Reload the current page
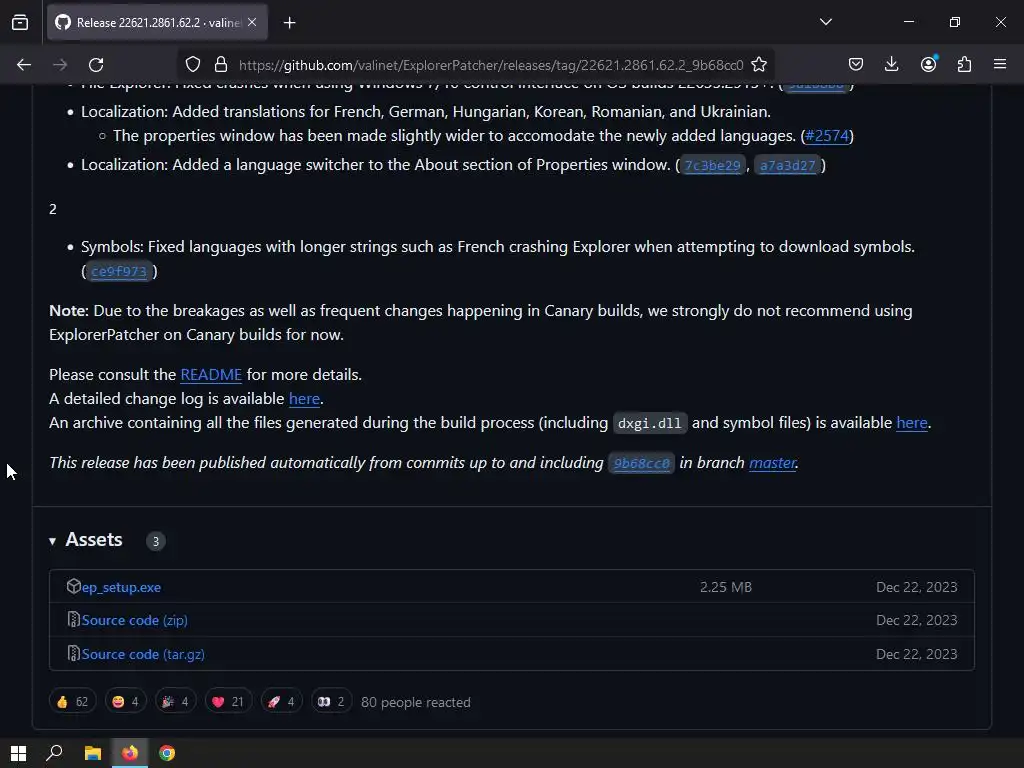This screenshot has height=768, width=1024. (96, 65)
